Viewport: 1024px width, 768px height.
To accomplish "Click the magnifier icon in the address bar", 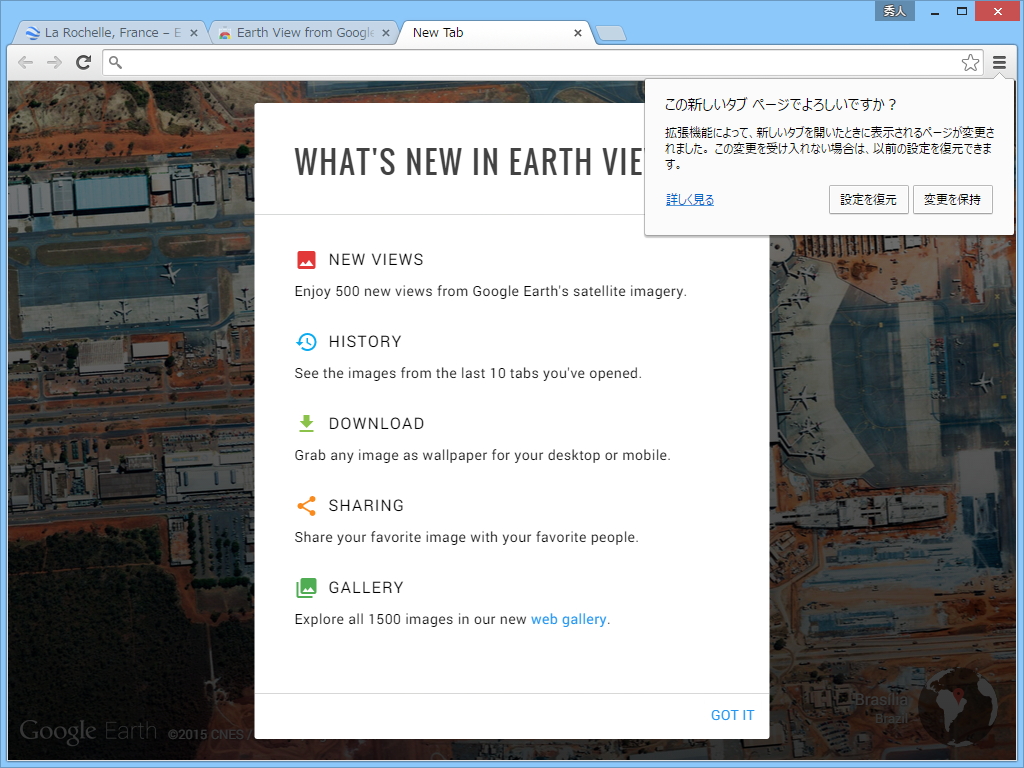I will coord(115,62).
